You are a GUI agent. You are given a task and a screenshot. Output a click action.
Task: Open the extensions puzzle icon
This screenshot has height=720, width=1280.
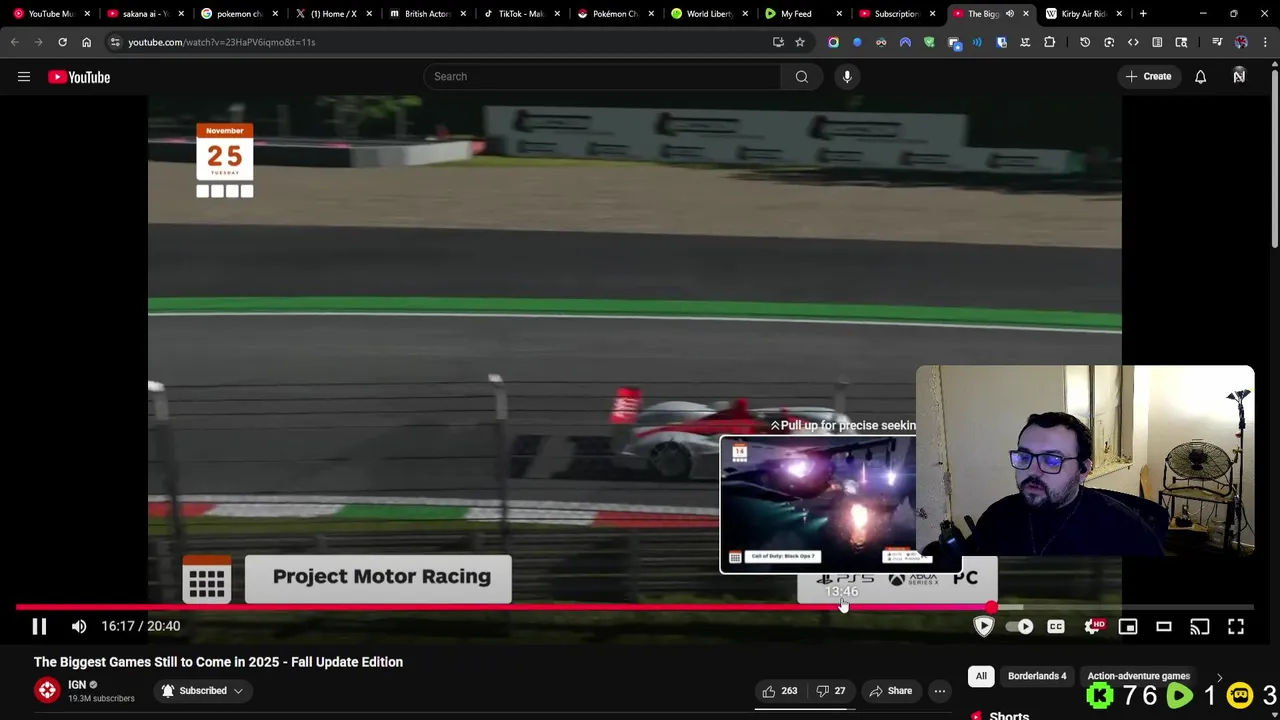[x=1049, y=42]
